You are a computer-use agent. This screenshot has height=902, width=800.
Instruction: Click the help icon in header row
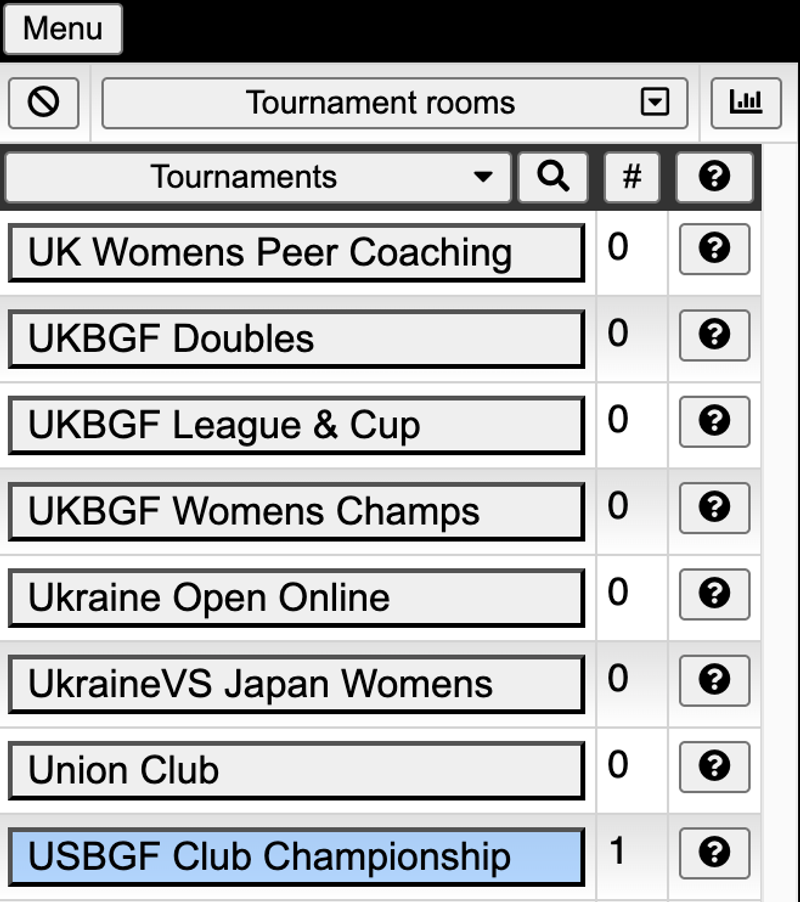coord(714,177)
